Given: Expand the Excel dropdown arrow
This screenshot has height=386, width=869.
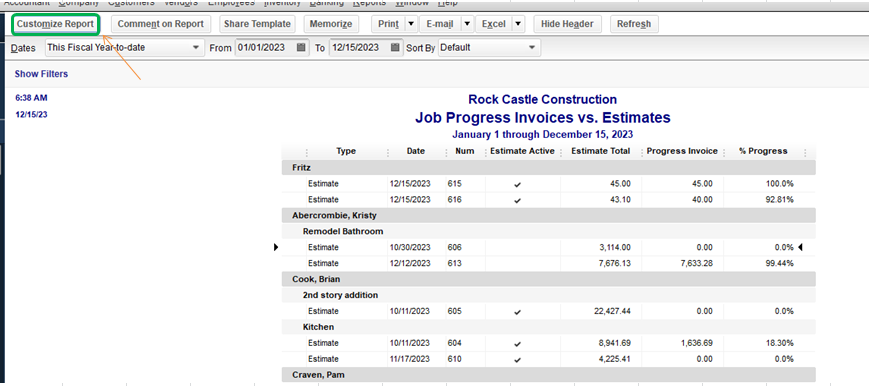Looking at the screenshot, I should click(518, 24).
